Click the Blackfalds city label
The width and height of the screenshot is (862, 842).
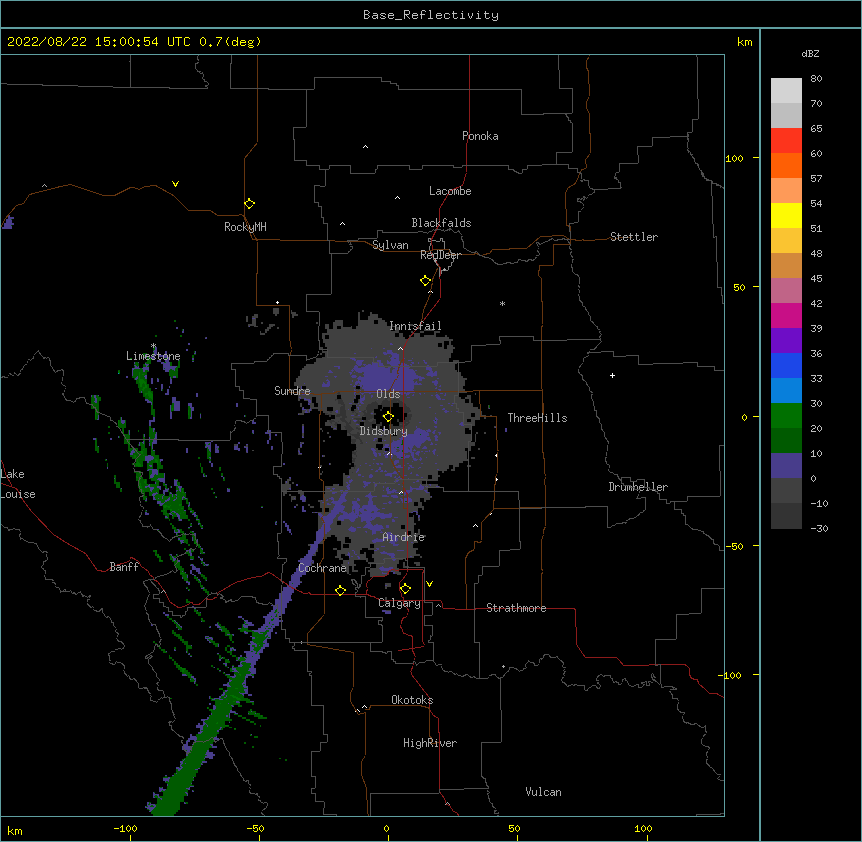pos(441,223)
